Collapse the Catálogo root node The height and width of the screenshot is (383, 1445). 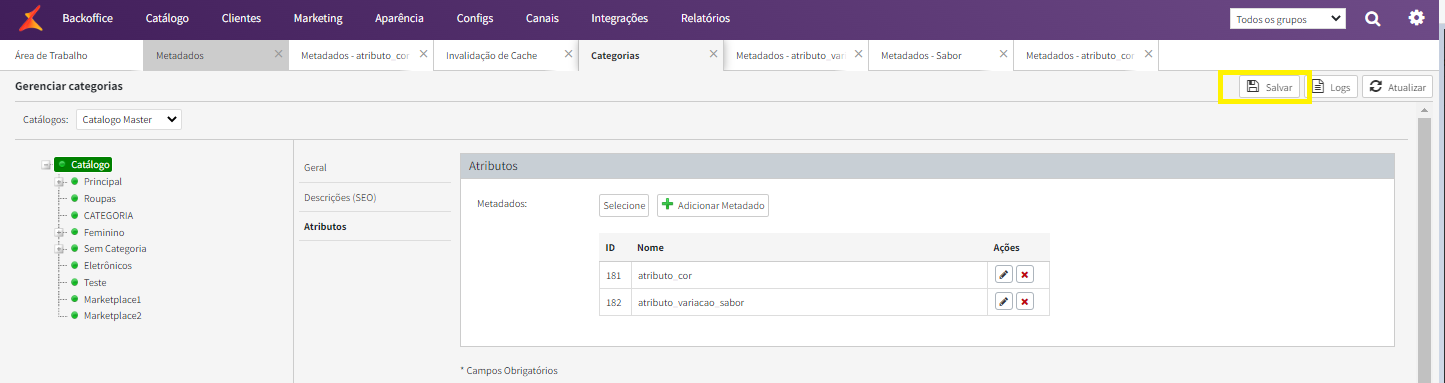pos(46,165)
